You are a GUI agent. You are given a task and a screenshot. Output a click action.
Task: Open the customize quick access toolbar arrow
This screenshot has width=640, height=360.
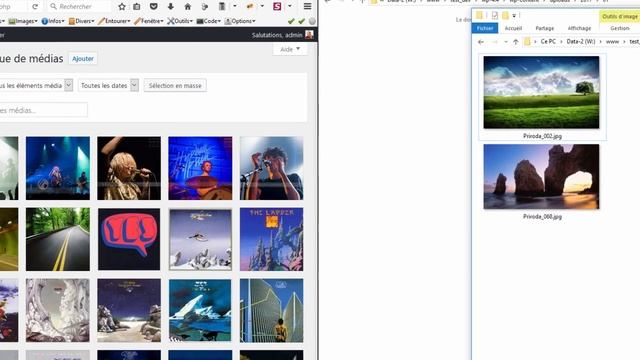pos(514,16)
